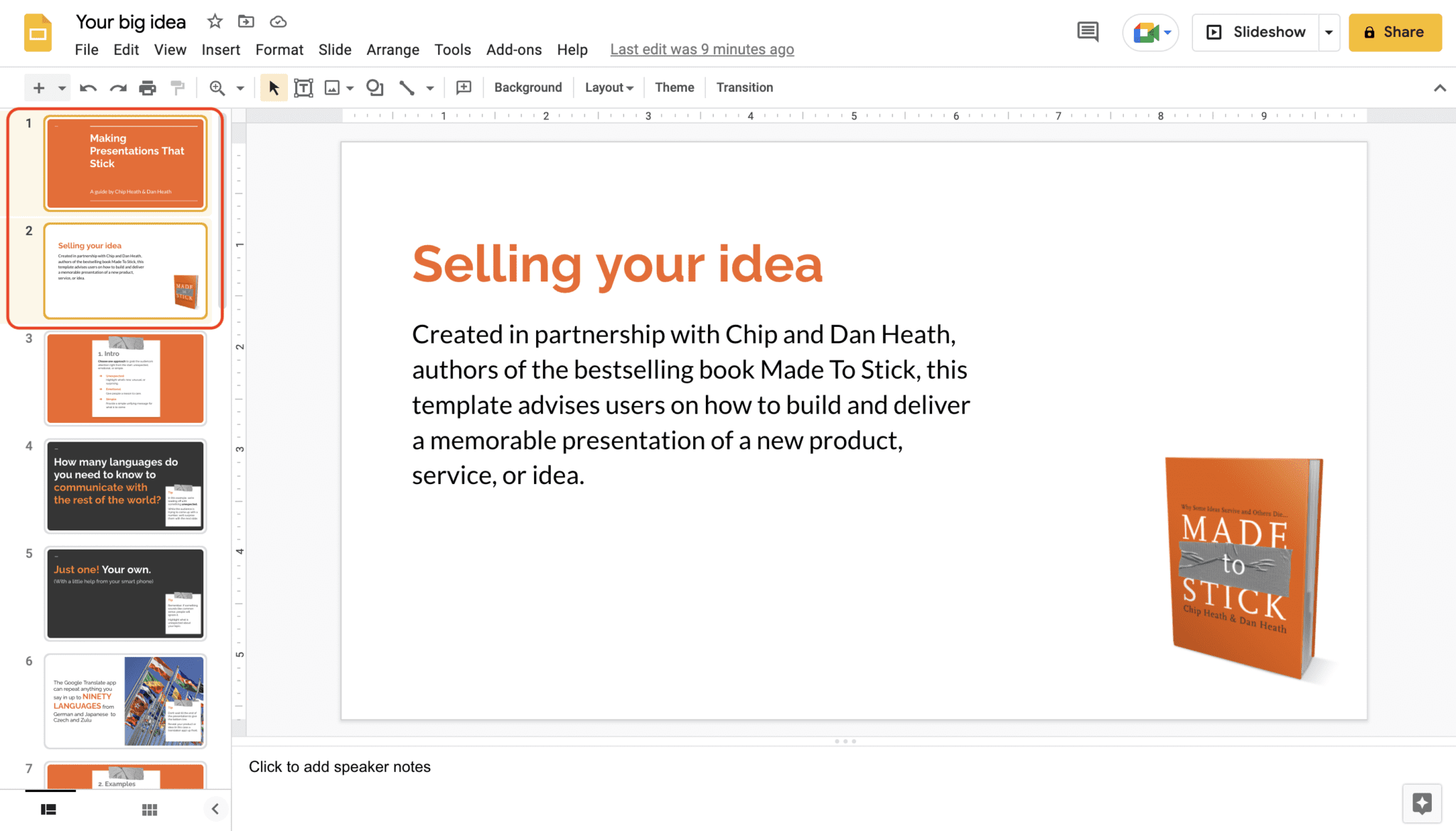Viewport: 1456px width, 831px height.
Task: Print the presentation
Action: [147, 87]
